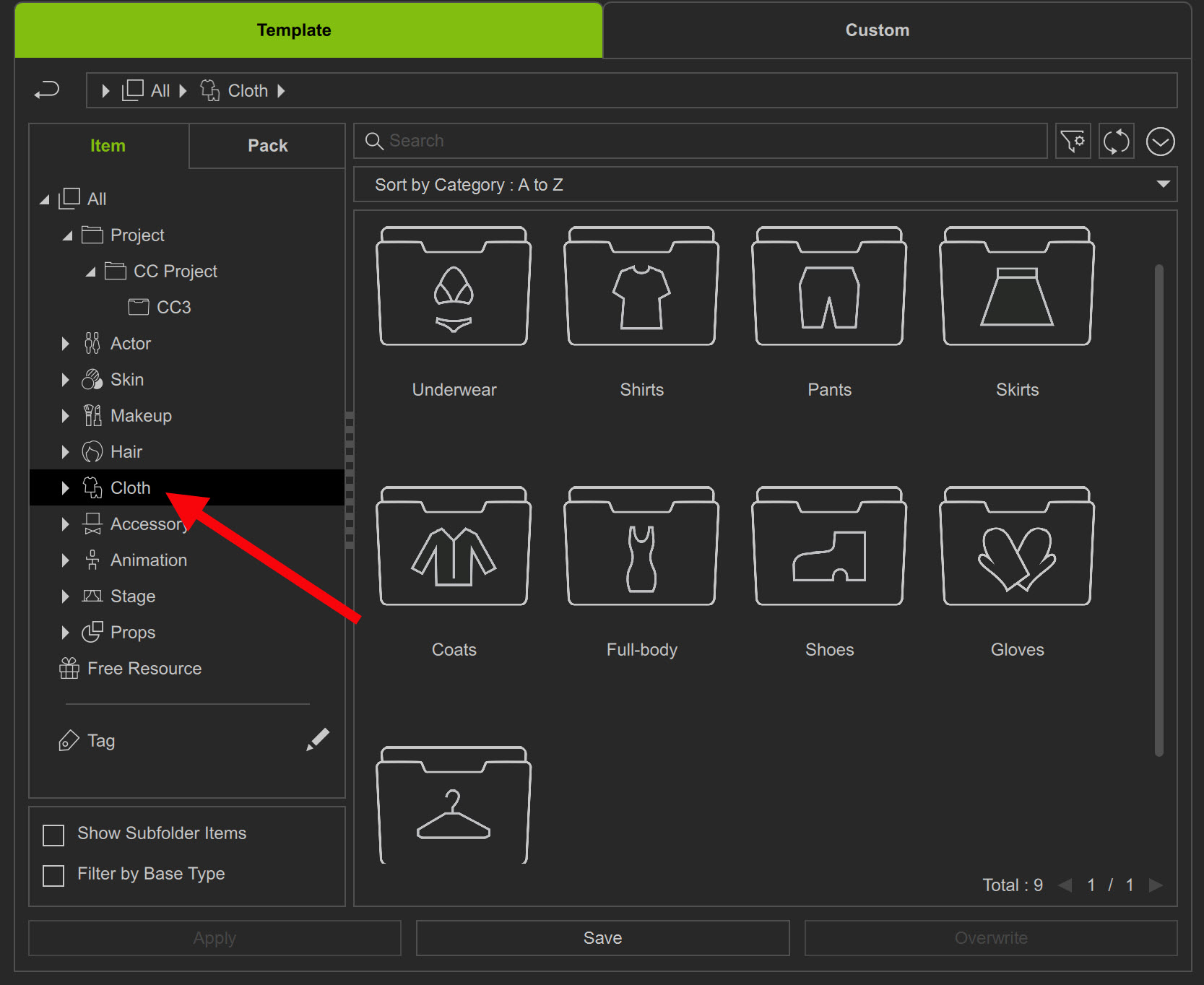Open the Shoes folder

coord(829,547)
